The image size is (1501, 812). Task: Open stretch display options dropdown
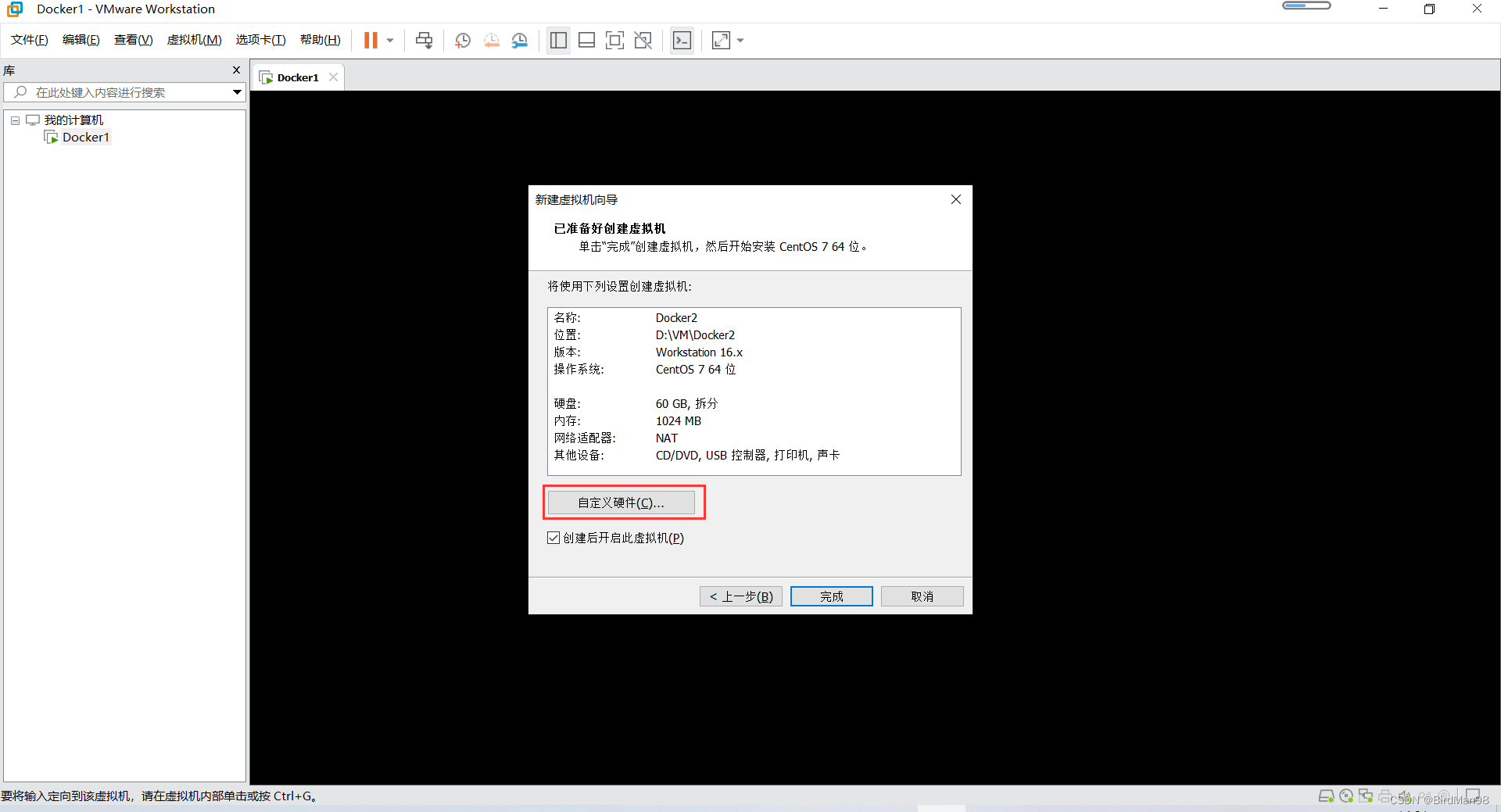[740, 41]
